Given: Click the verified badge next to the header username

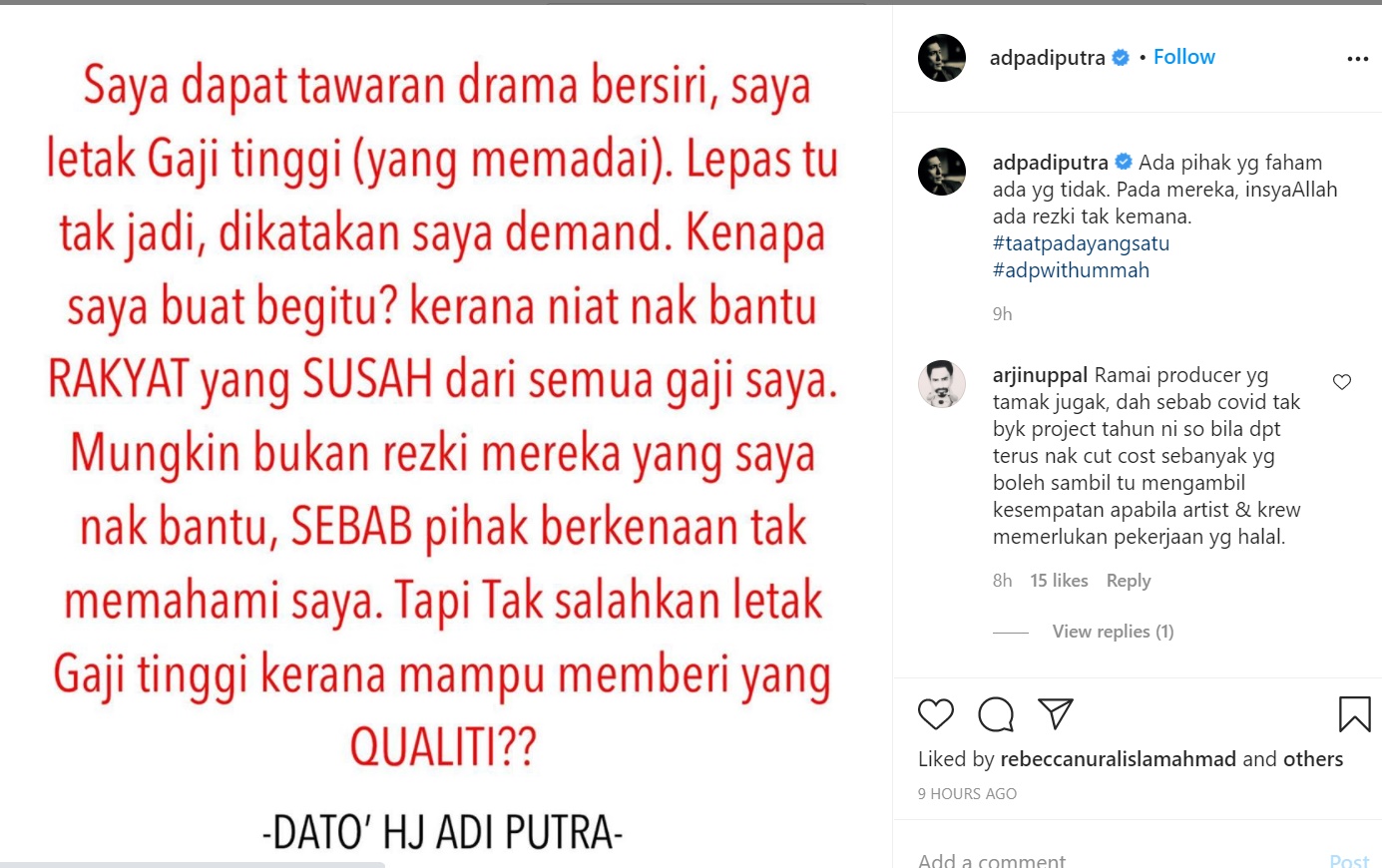Looking at the screenshot, I should tap(1121, 58).
